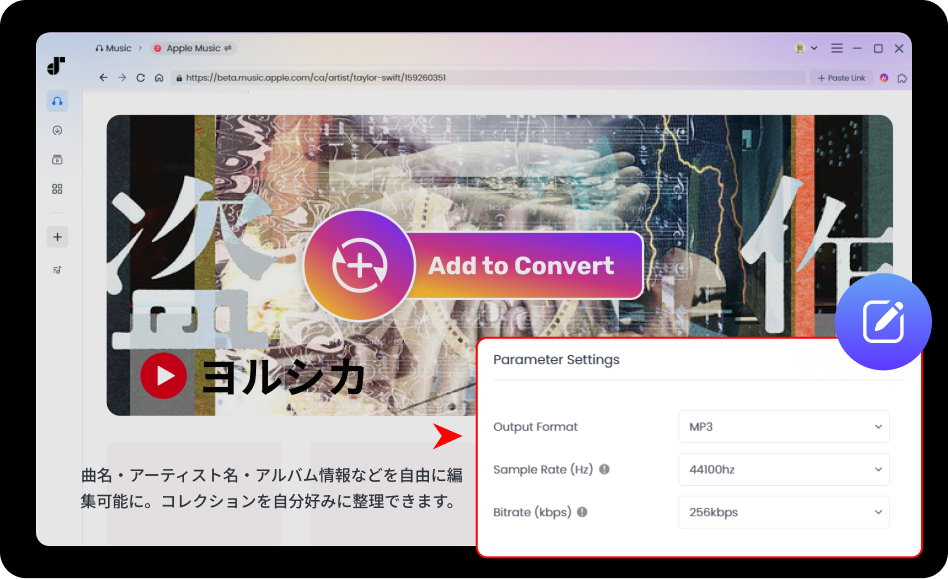948x579 pixels.
Task: Select the headphones Music tab in the sidebar
Action: (x=57, y=101)
